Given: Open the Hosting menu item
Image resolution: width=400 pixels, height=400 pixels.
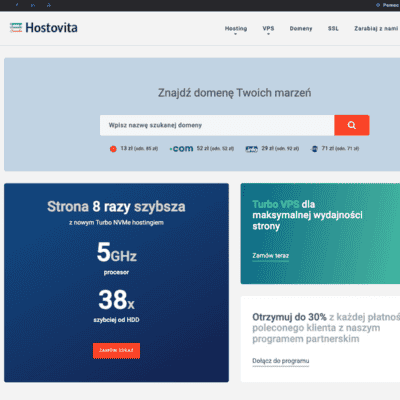Looking at the screenshot, I should tap(236, 28).
